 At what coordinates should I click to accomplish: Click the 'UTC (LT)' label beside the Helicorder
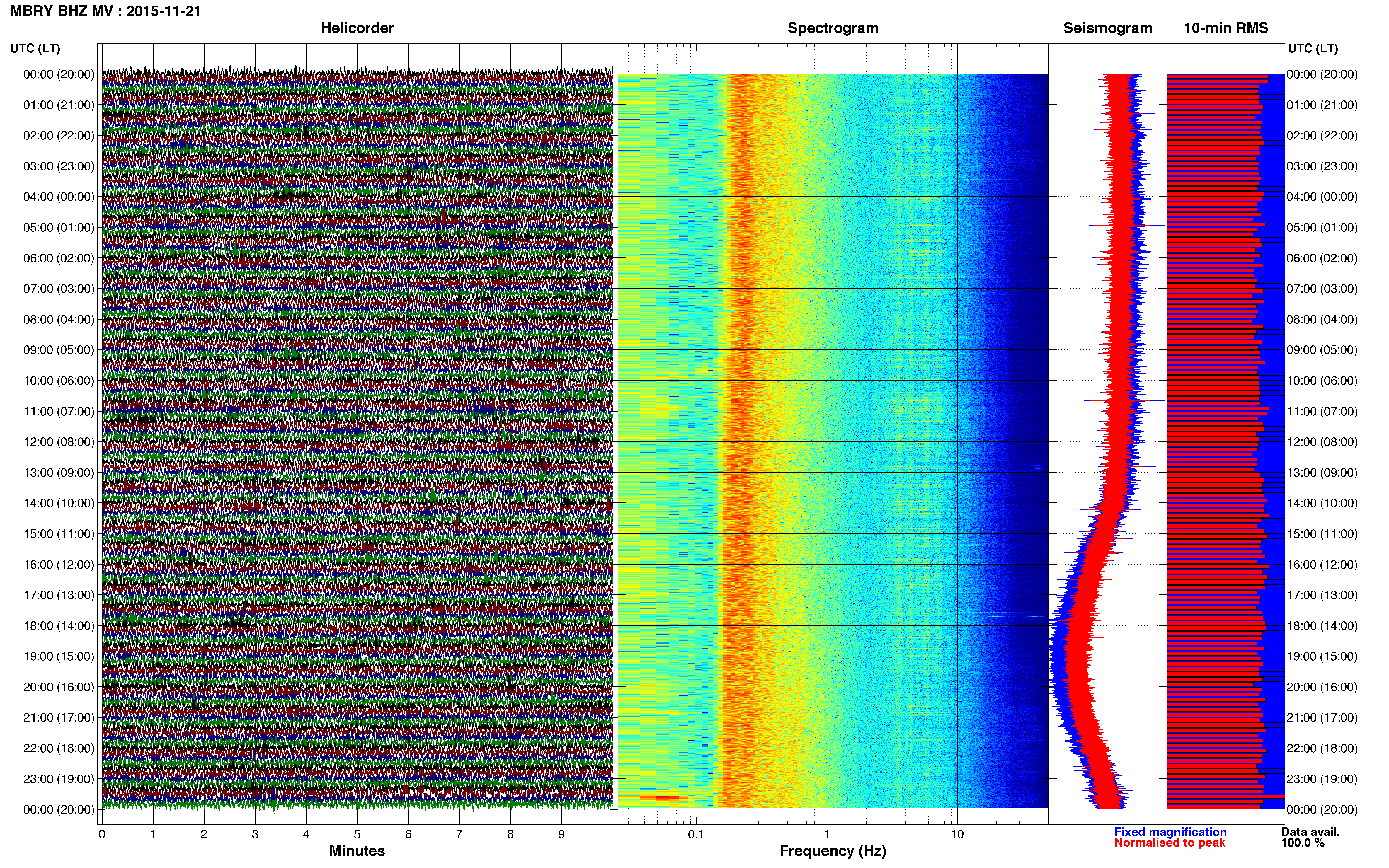[35, 48]
